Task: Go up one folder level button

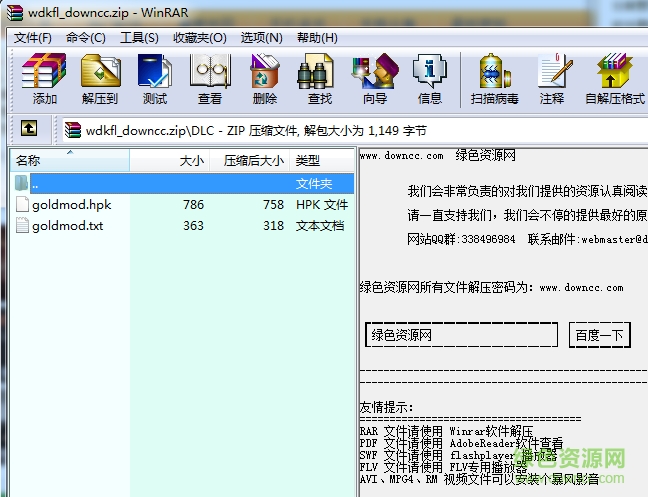Action: tap(29, 129)
